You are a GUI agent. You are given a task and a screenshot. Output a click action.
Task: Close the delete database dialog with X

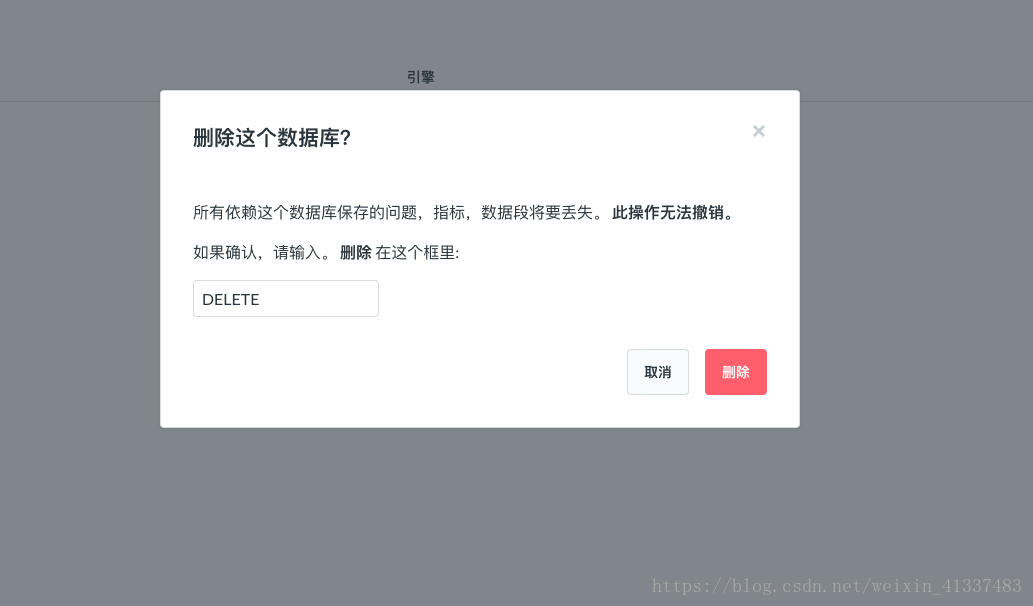(758, 131)
